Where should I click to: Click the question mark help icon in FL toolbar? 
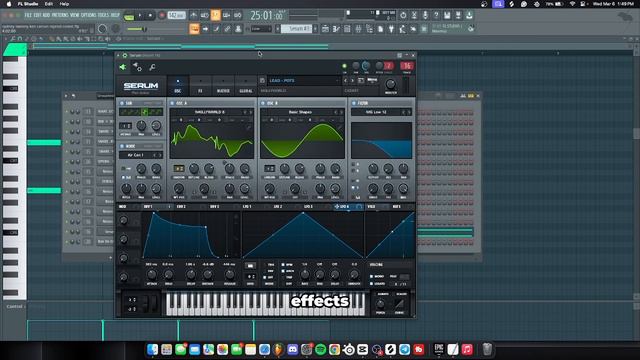436,15
